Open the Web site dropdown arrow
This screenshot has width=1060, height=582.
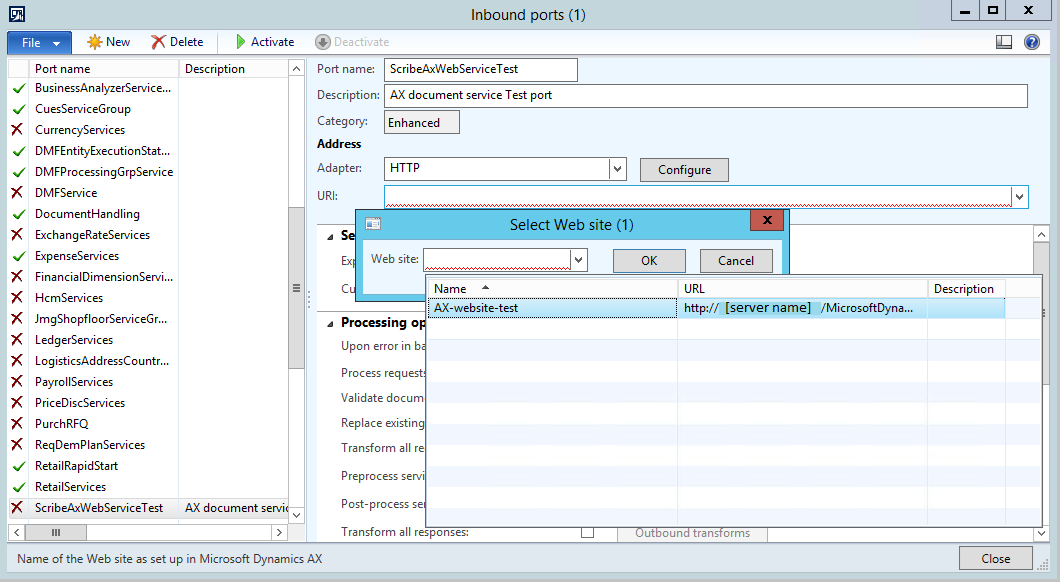(579, 260)
